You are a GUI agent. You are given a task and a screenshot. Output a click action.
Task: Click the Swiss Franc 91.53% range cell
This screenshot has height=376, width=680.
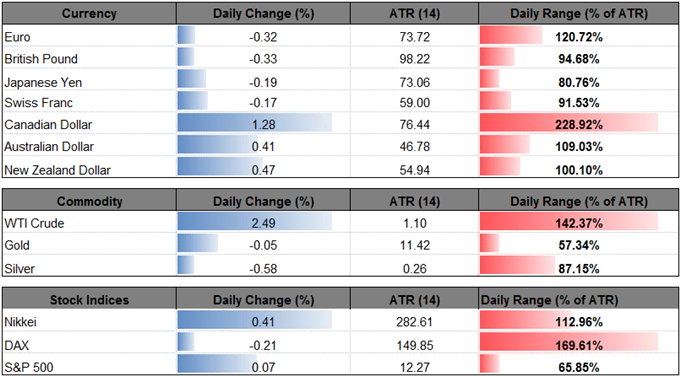point(578,103)
